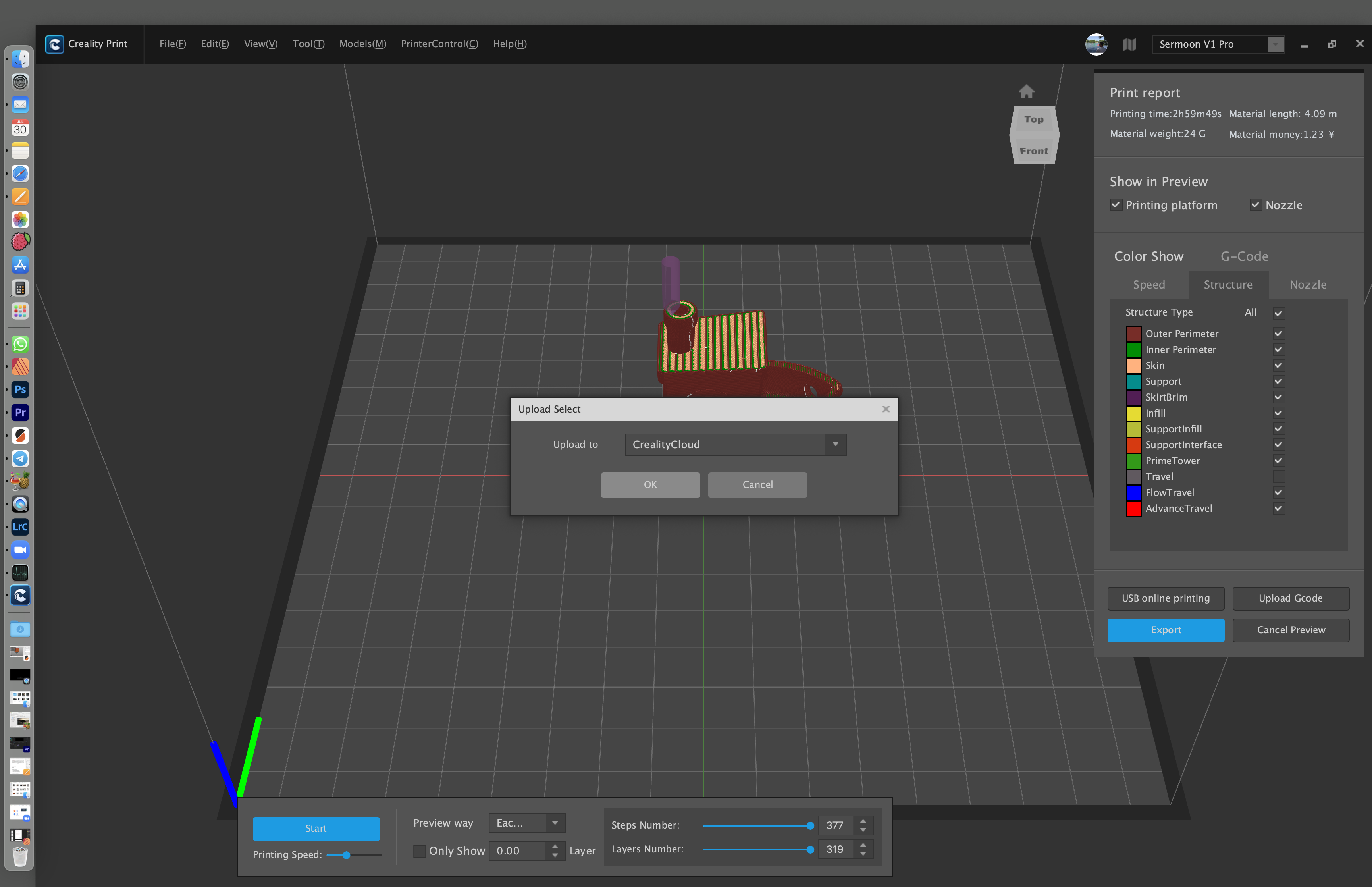Open the Sermoon V1 Pro printer dropdown
This screenshot has height=887, width=1372.
(1275, 44)
